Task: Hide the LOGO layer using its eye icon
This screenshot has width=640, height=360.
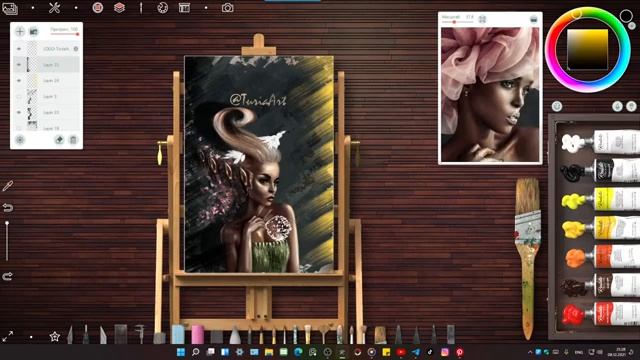Action: [19, 49]
